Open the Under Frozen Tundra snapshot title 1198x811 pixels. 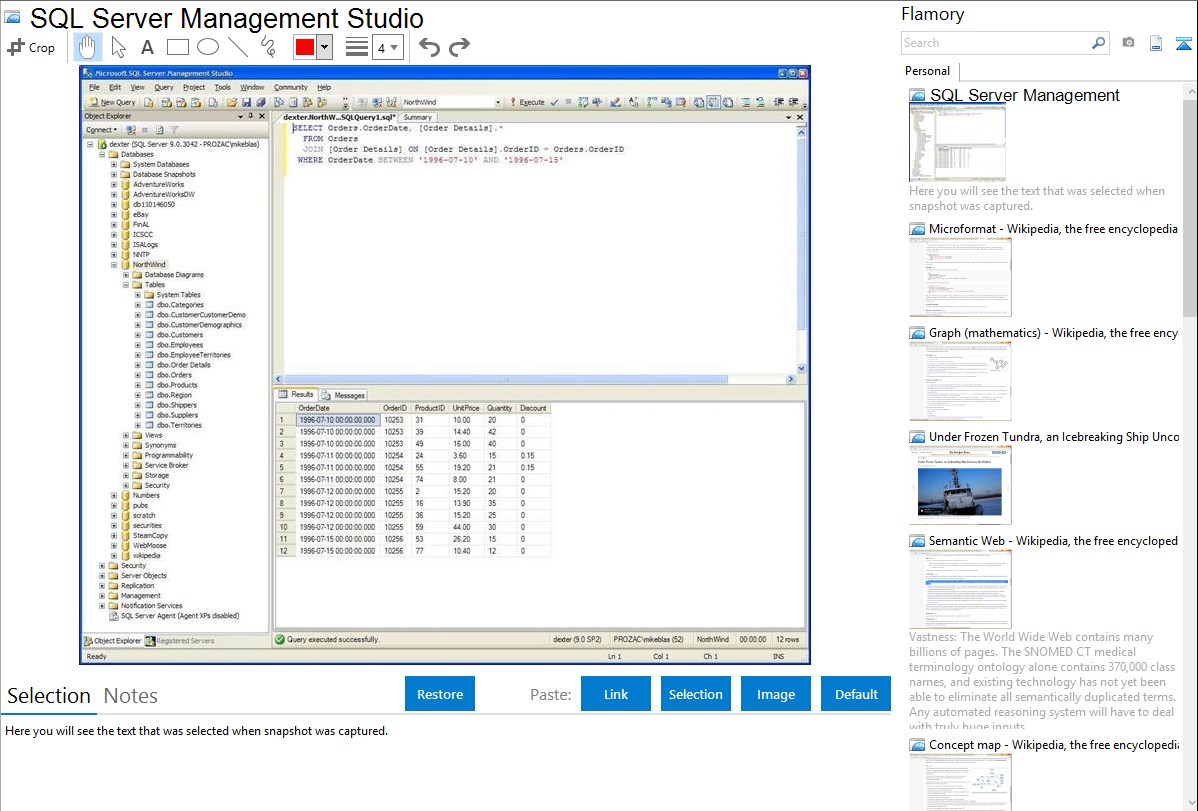click(1054, 436)
